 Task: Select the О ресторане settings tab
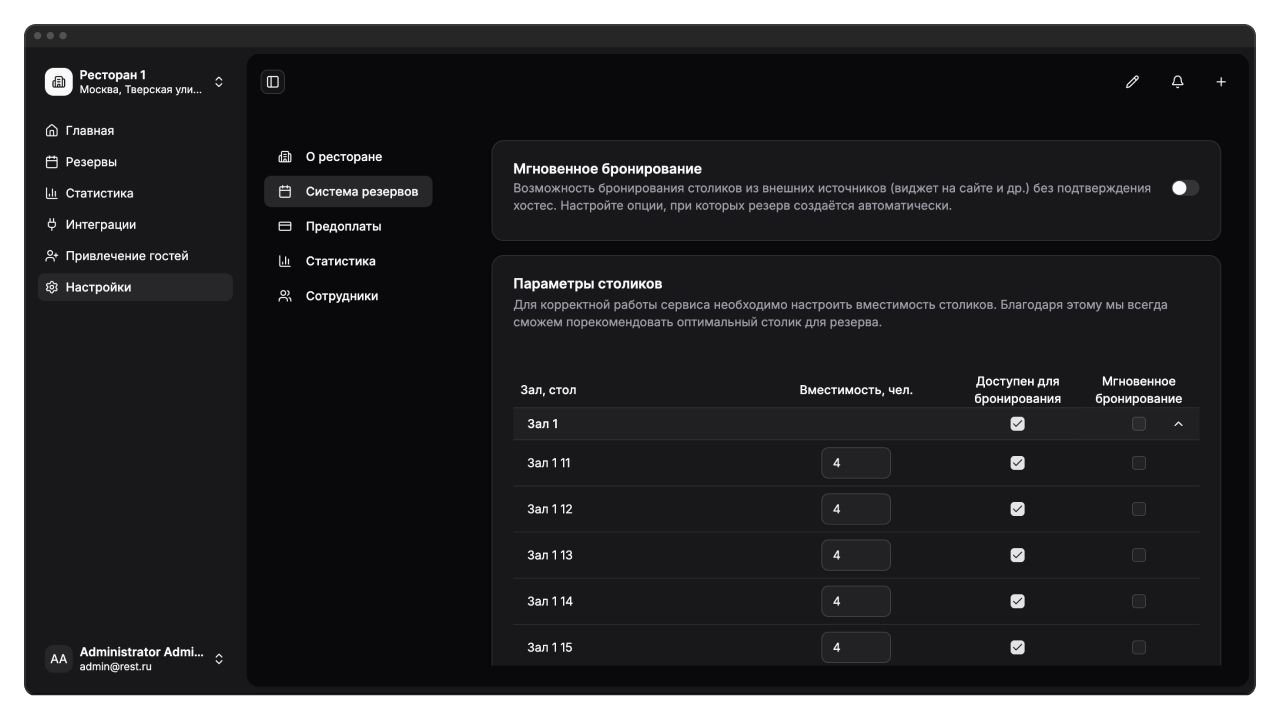343,157
